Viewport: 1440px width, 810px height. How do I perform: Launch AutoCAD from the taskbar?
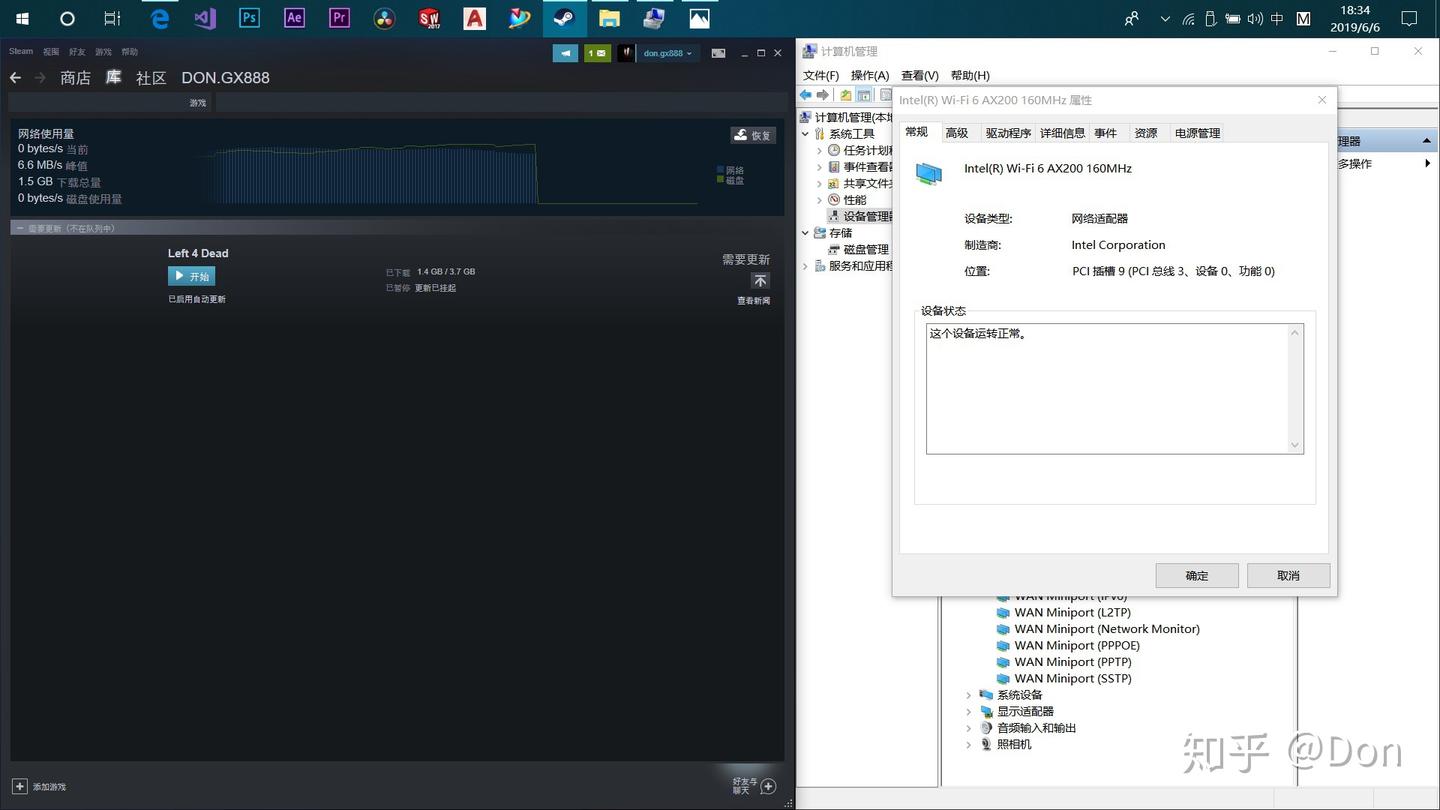point(474,18)
